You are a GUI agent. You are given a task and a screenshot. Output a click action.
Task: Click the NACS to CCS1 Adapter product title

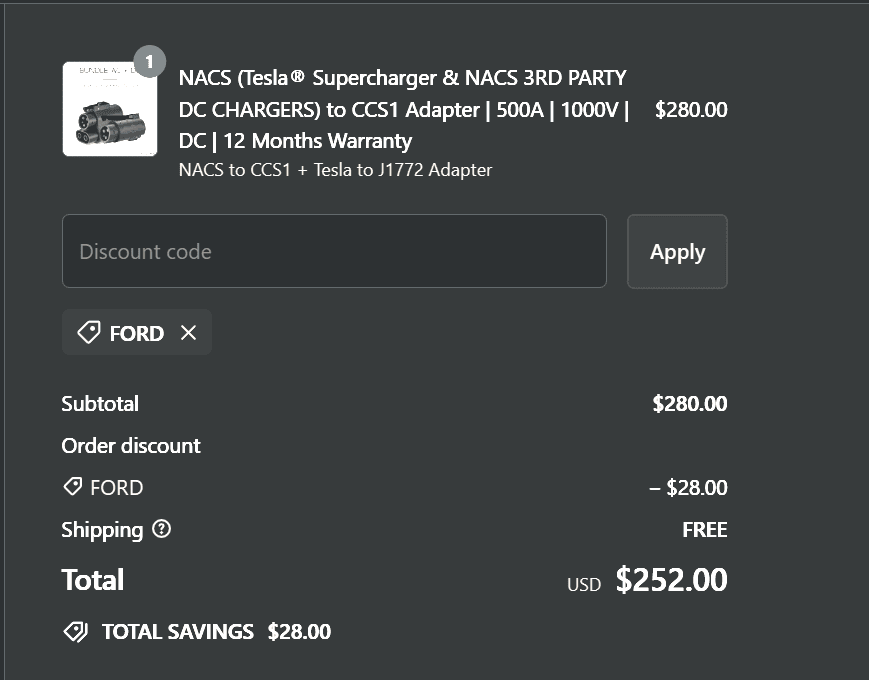click(403, 109)
